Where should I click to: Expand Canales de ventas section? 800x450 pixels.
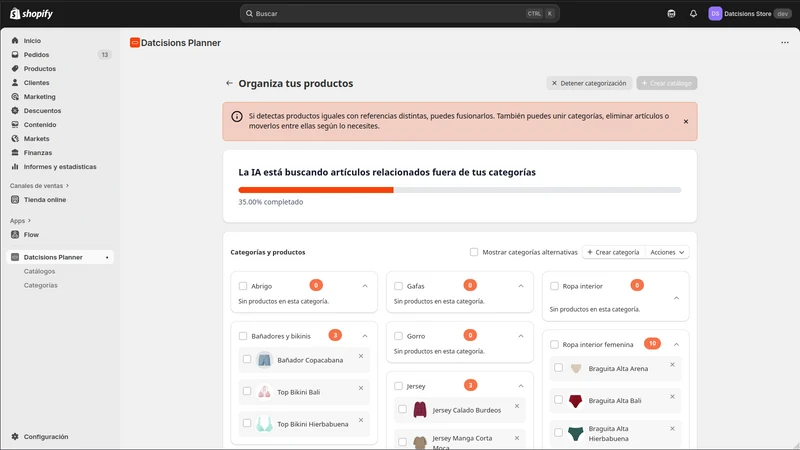[x=39, y=186]
